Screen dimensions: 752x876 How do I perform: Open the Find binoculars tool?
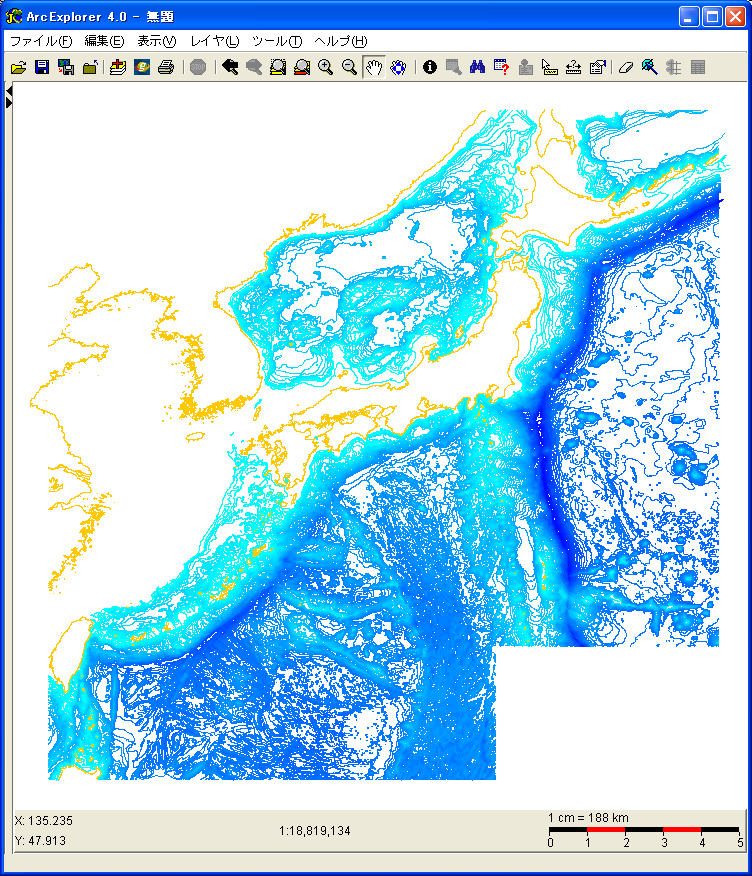click(x=478, y=67)
